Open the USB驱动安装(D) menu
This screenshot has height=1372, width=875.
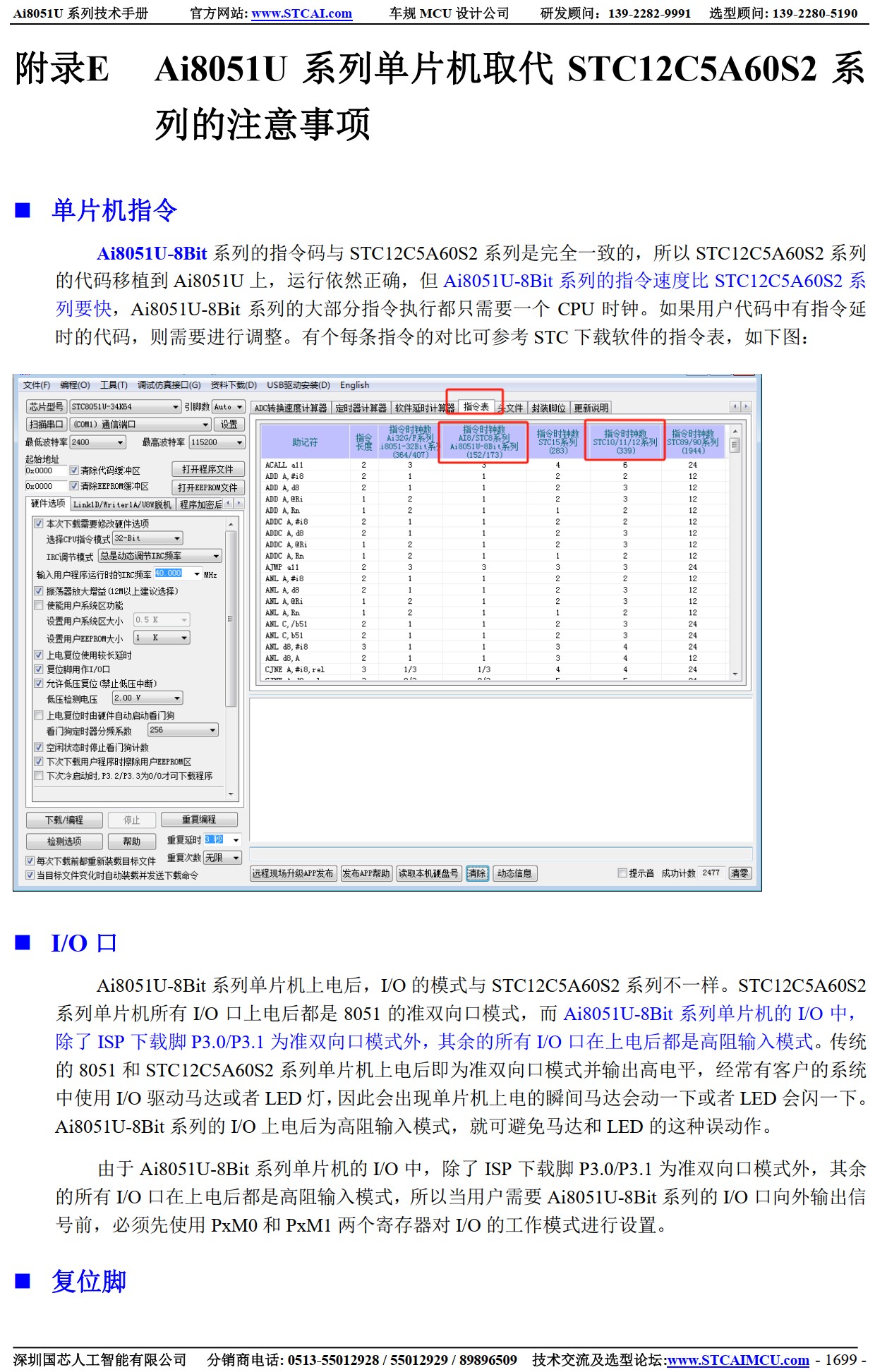[298, 385]
